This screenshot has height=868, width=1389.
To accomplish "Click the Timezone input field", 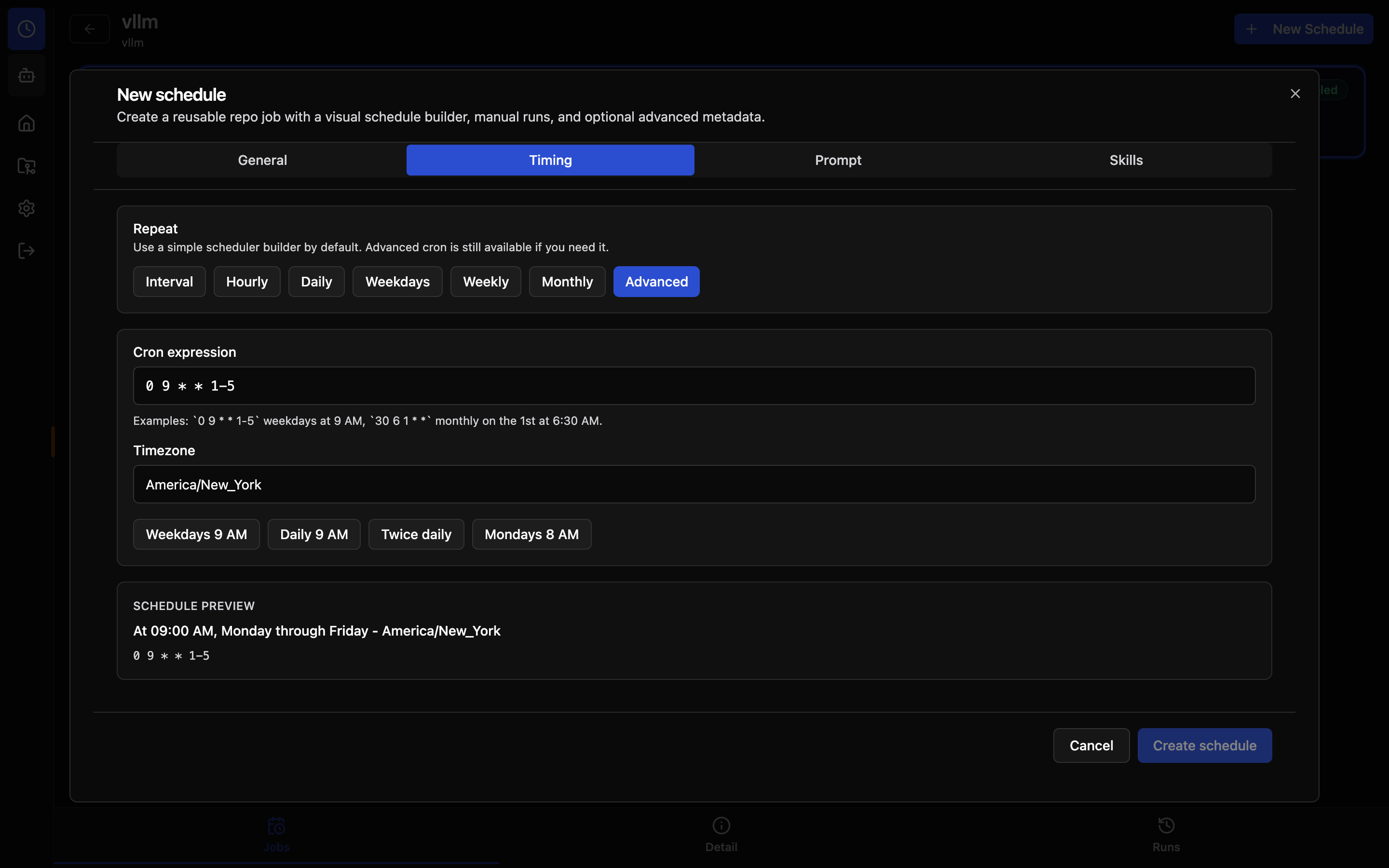I will coord(694,485).
